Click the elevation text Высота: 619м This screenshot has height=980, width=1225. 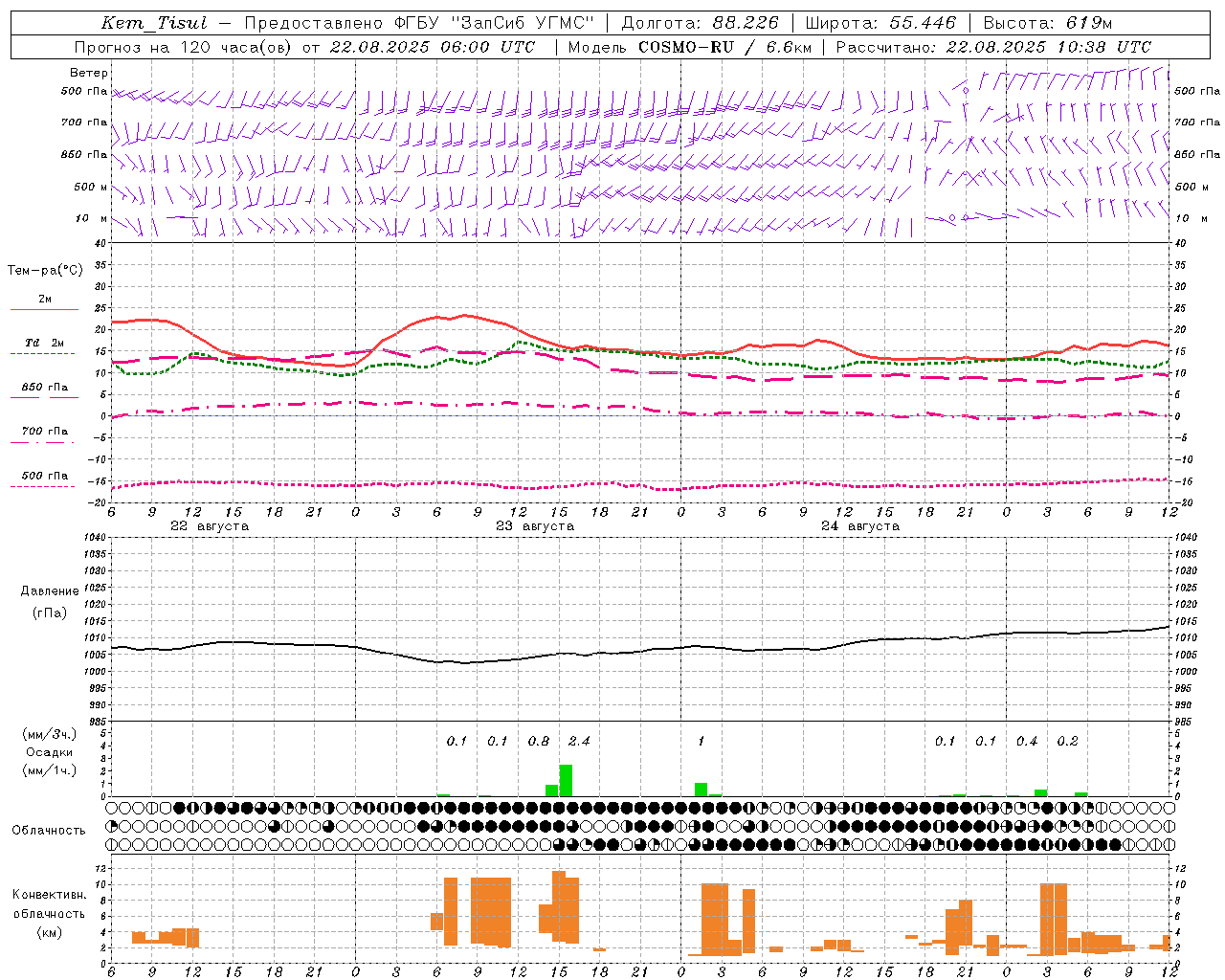(1048, 23)
